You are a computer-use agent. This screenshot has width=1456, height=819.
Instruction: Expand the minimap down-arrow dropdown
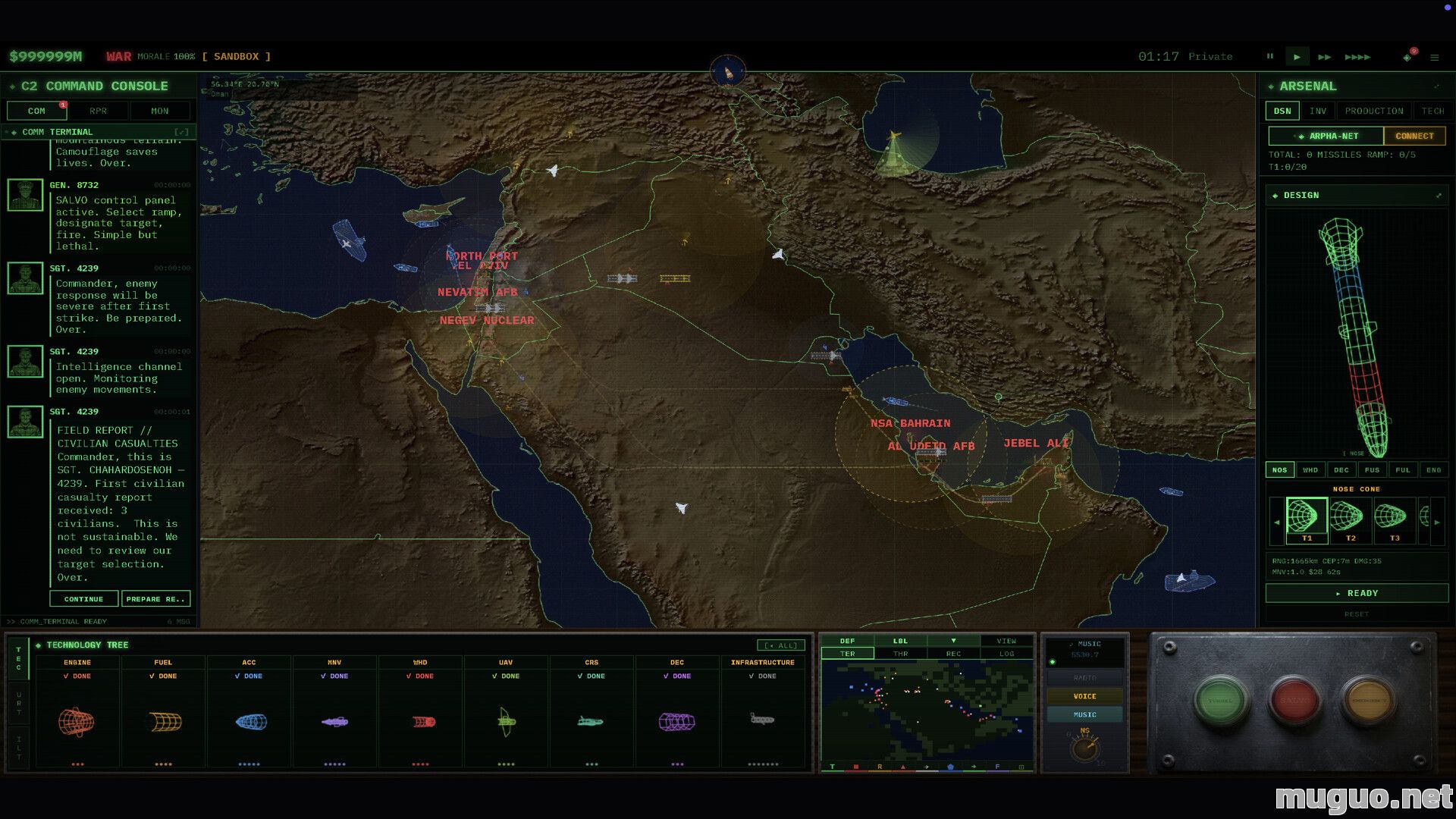tap(953, 641)
